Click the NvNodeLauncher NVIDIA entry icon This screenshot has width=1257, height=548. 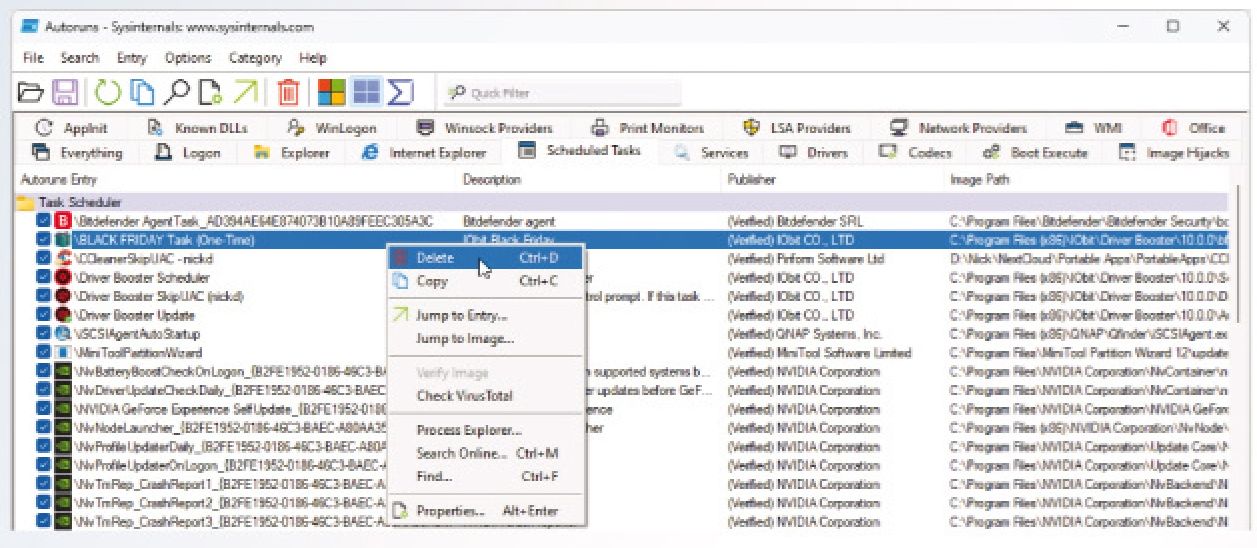coord(63,428)
